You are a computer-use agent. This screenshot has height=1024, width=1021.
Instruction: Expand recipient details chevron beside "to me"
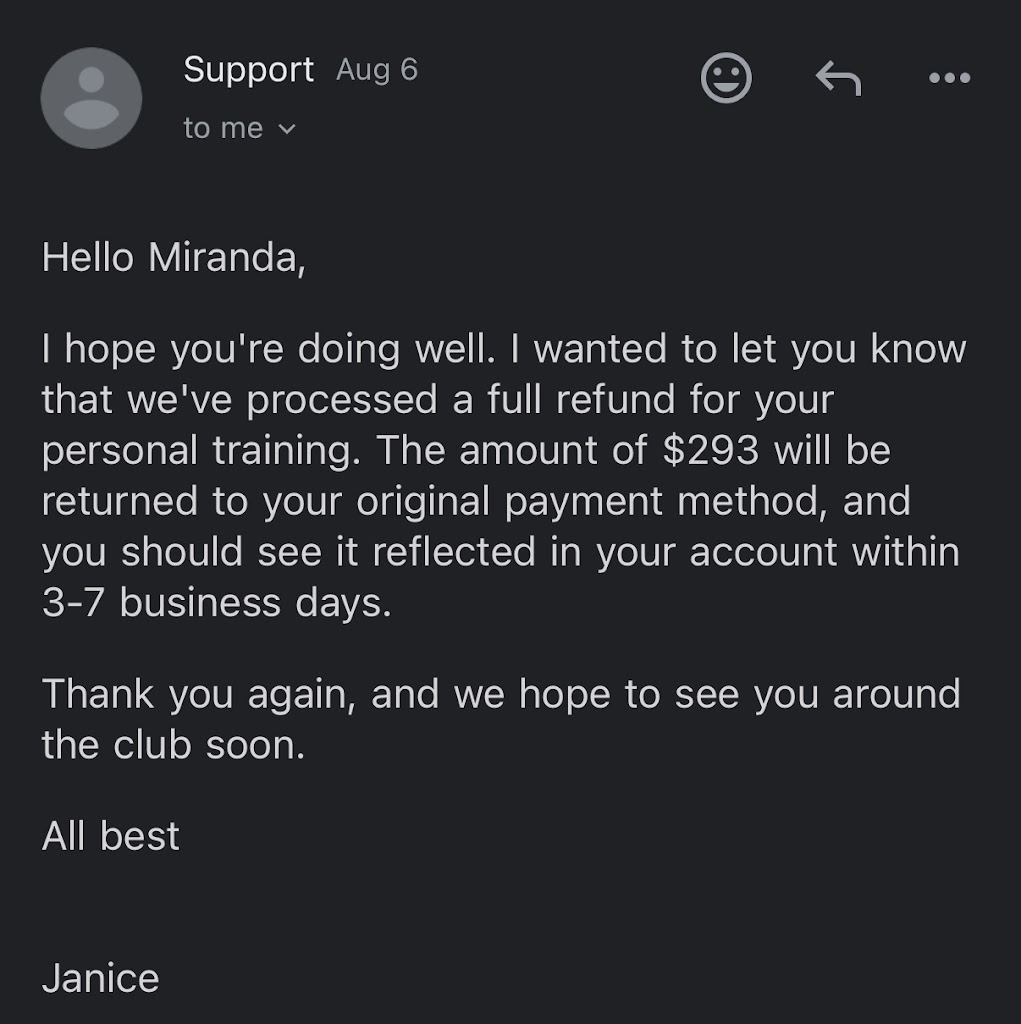(x=287, y=129)
